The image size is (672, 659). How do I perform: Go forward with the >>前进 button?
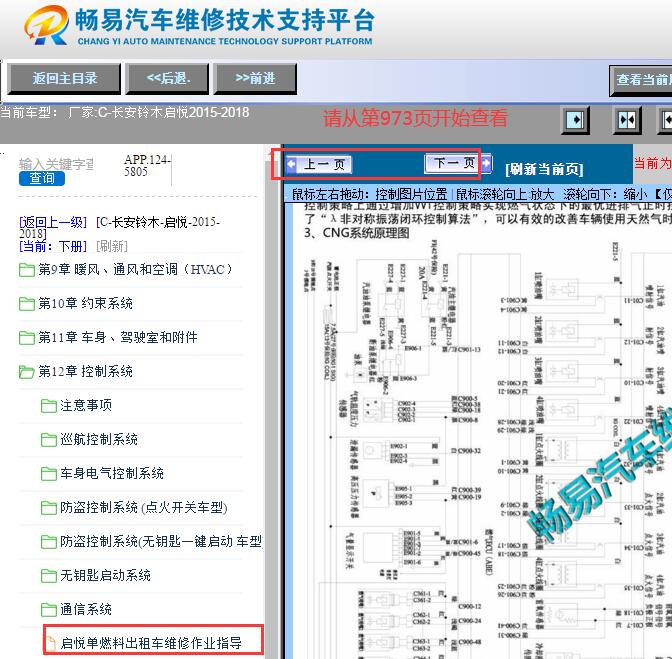click(x=255, y=78)
